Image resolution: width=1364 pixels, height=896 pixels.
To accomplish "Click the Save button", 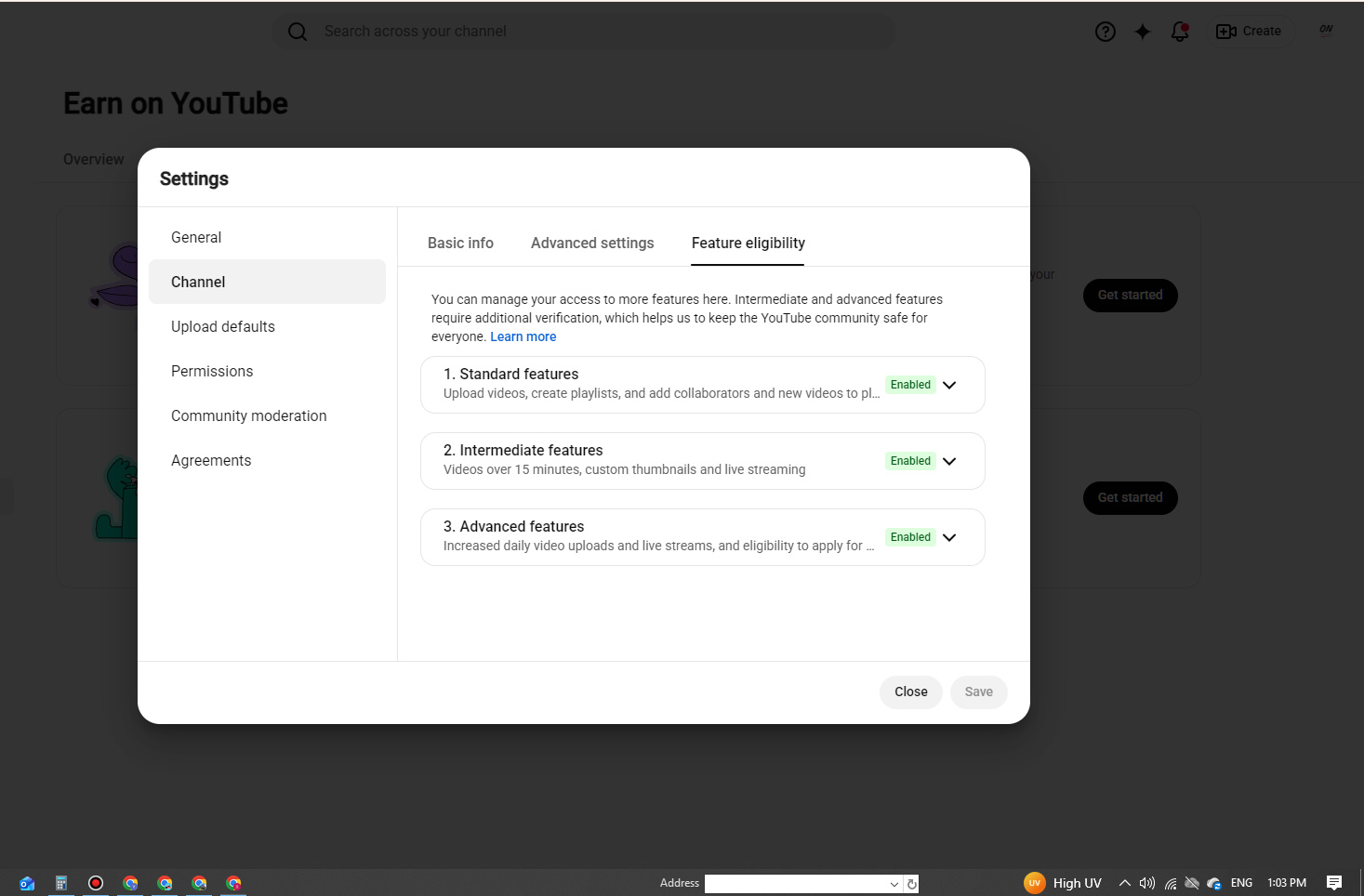I will [x=979, y=692].
